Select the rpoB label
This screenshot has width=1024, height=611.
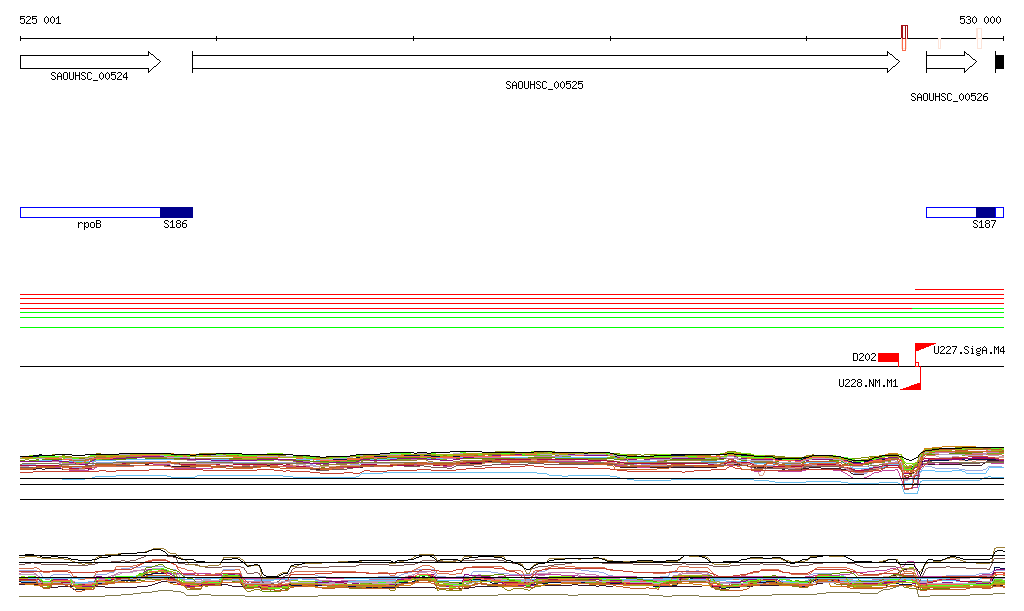(x=89, y=225)
